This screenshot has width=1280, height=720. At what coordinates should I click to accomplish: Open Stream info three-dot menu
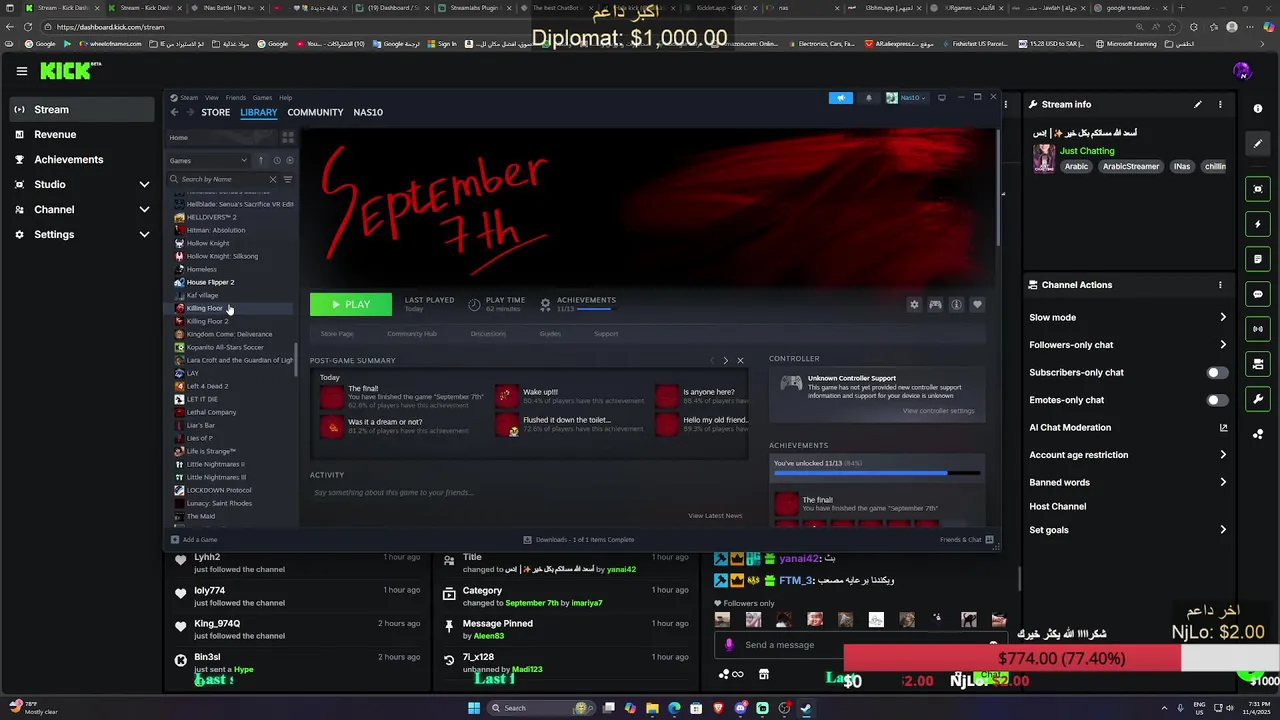(x=1220, y=104)
